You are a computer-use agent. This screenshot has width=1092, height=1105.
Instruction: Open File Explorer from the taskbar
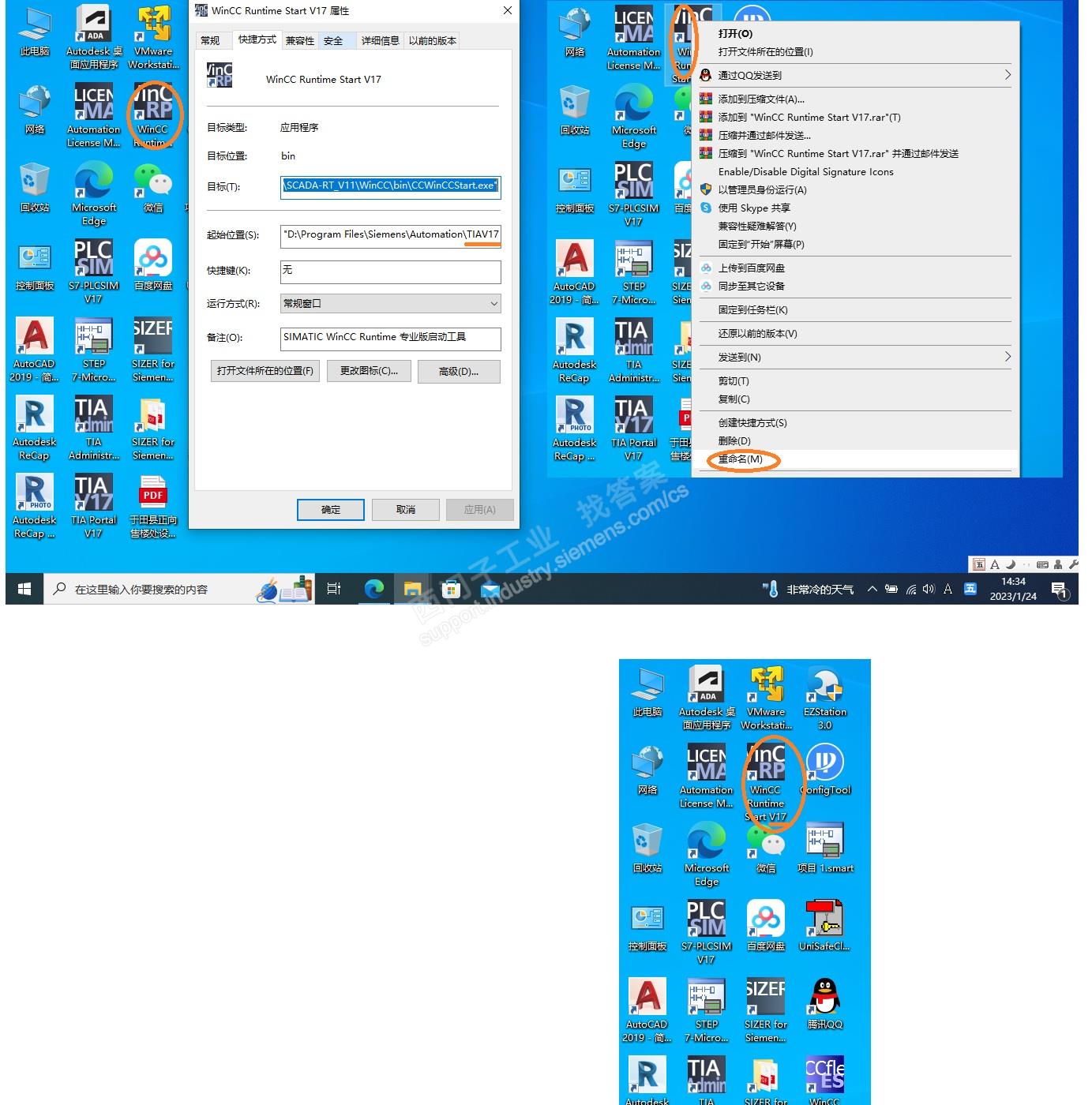pyautogui.click(x=412, y=589)
